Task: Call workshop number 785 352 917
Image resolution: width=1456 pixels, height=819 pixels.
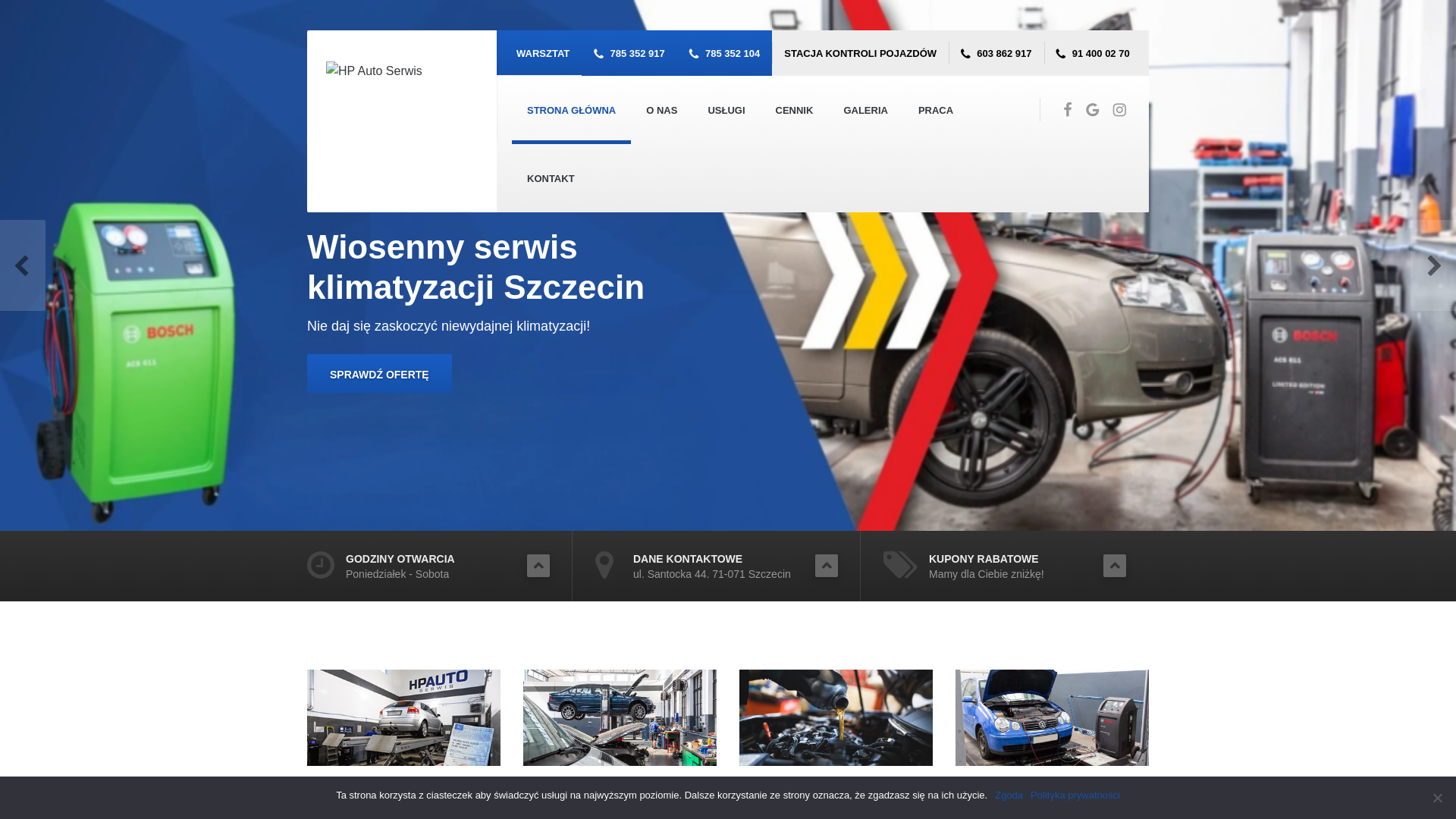Action: 629,54
